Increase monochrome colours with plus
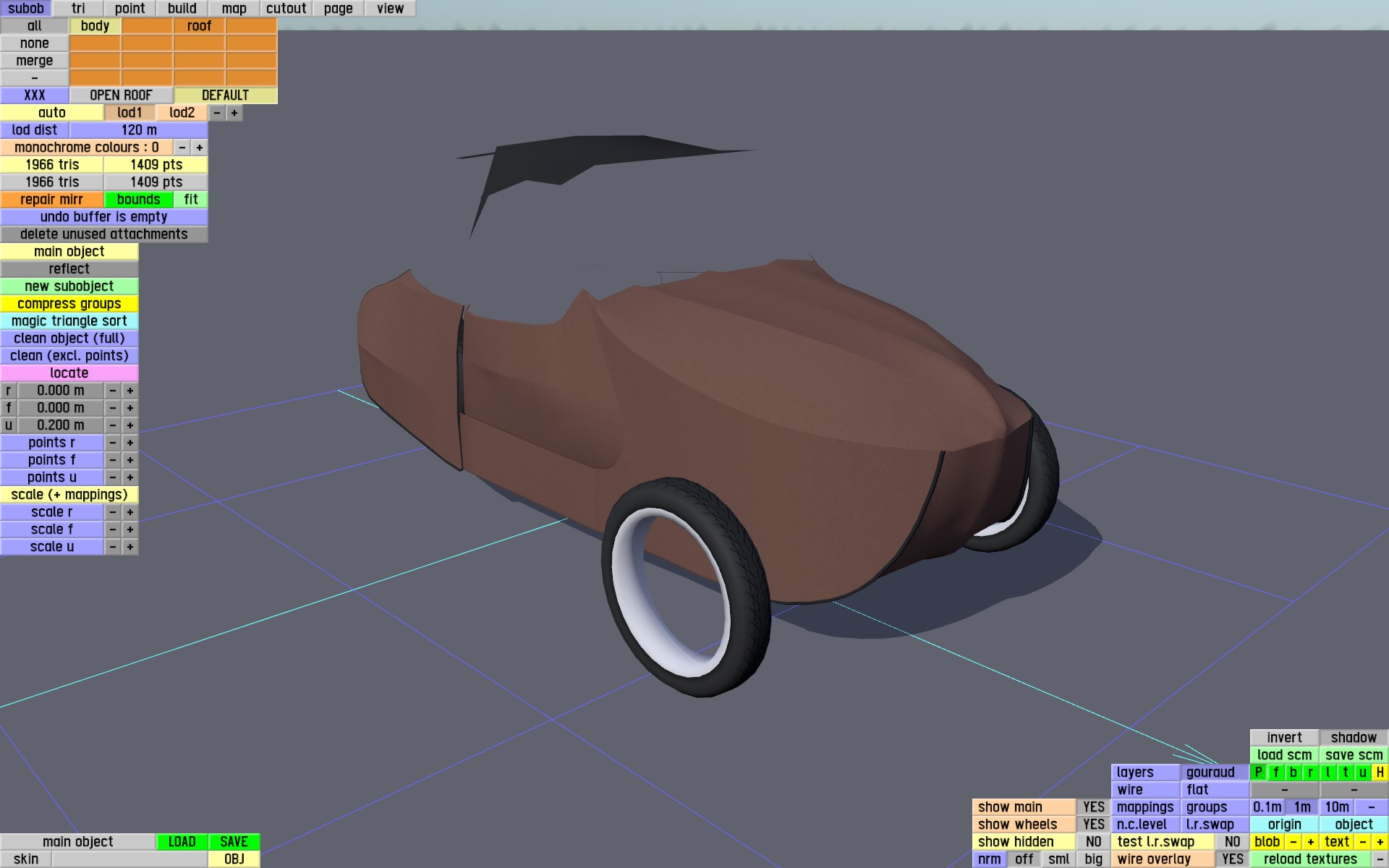 coord(199,148)
